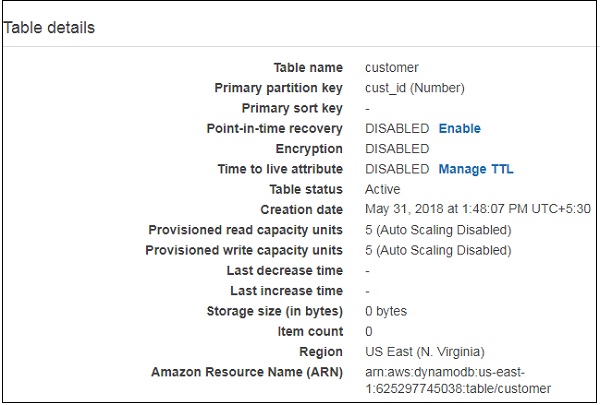Select the storage size value 0 bytes
The height and width of the screenshot is (405, 600).
point(386,311)
